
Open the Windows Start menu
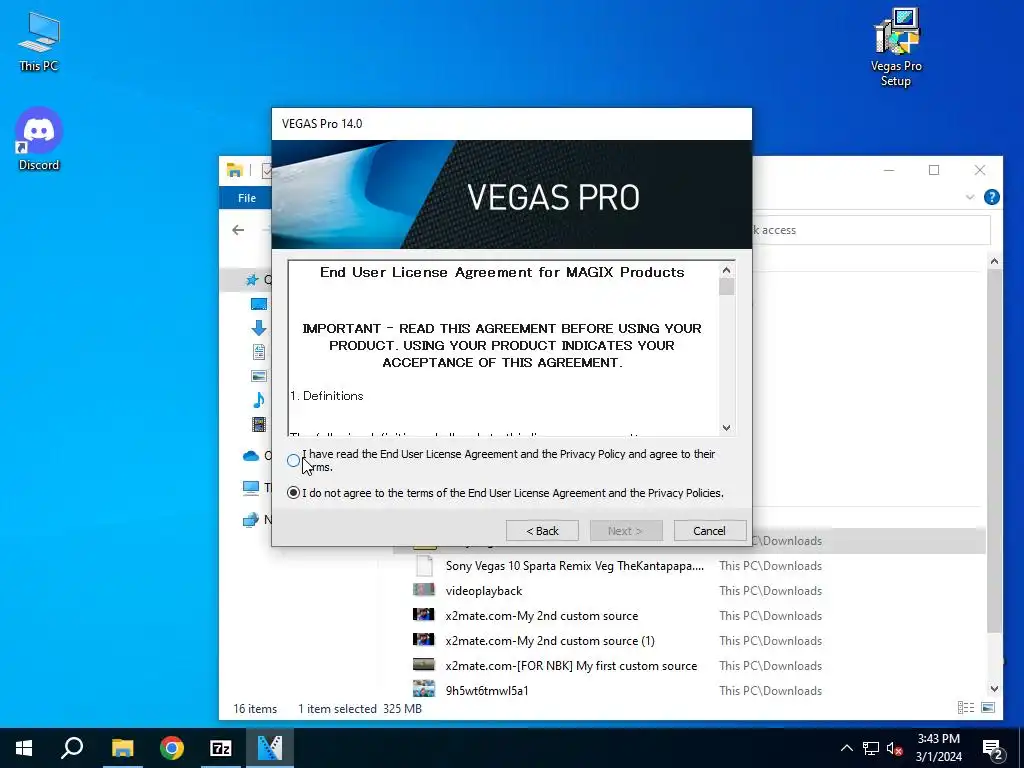click(24, 748)
